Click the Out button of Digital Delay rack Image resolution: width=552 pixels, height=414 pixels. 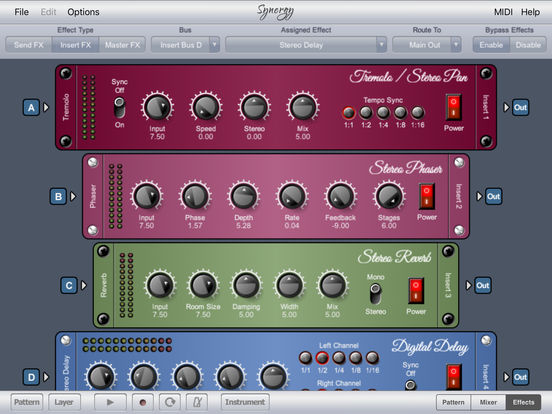coord(520,377)
